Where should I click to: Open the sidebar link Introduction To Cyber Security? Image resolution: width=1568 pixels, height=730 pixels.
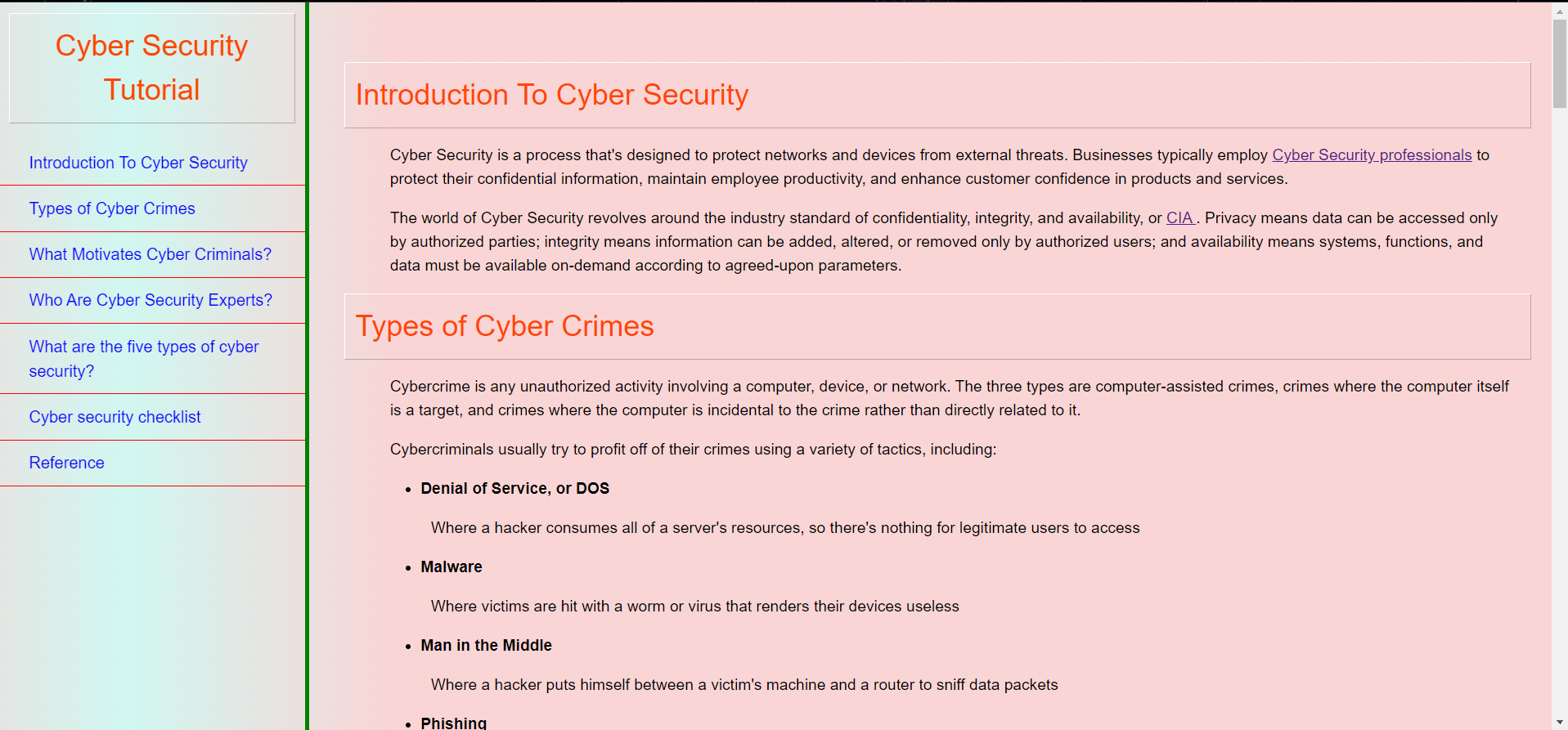coord(138,163)
